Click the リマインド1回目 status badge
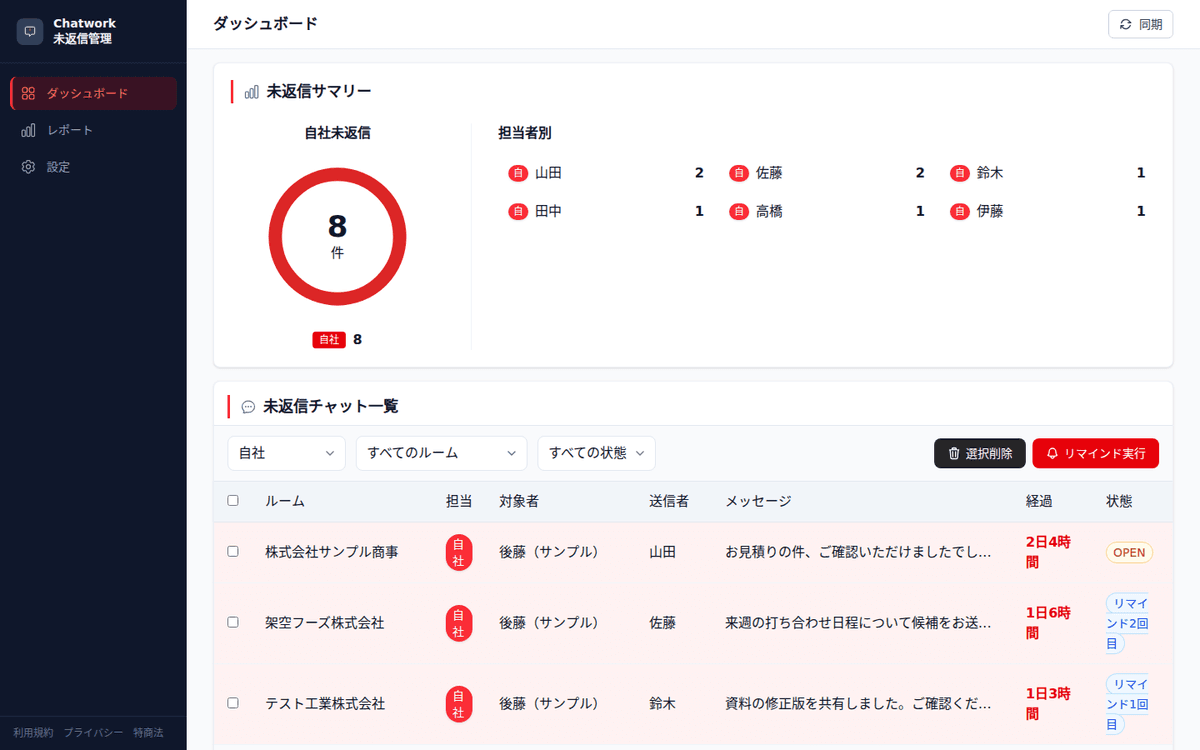The width and height of the screenshot is (1200, 750). (x=1129, y=704)
